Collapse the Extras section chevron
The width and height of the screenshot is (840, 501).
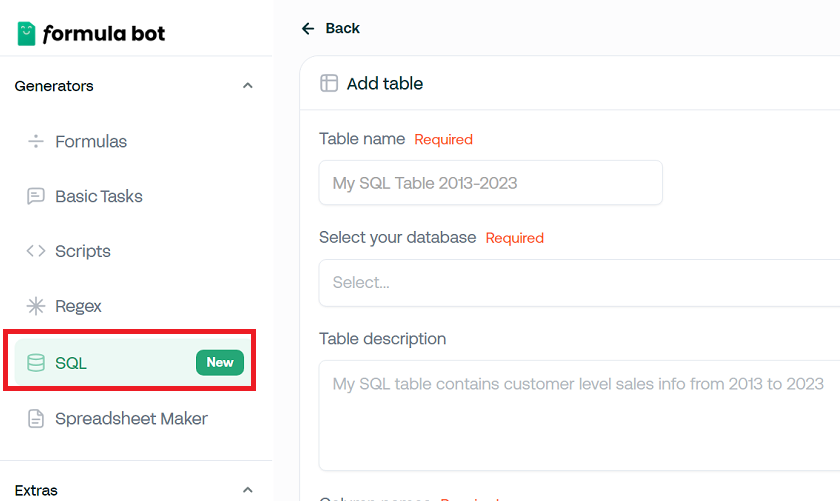[248, 490]
